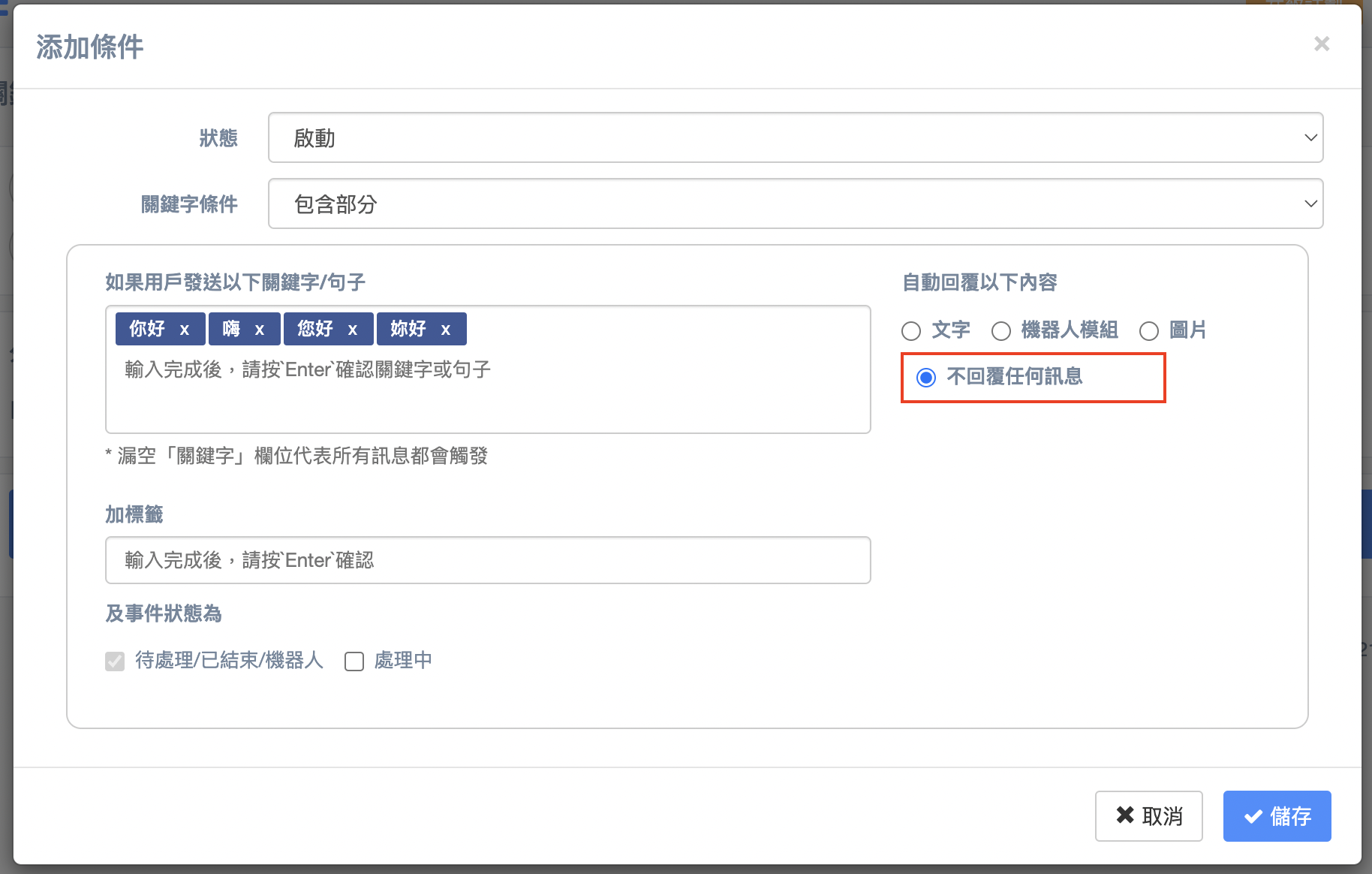Screen dimensions: 1372x874
Task: Remove the 嗨 keyword tag
Action: click(x=260, y=330)
